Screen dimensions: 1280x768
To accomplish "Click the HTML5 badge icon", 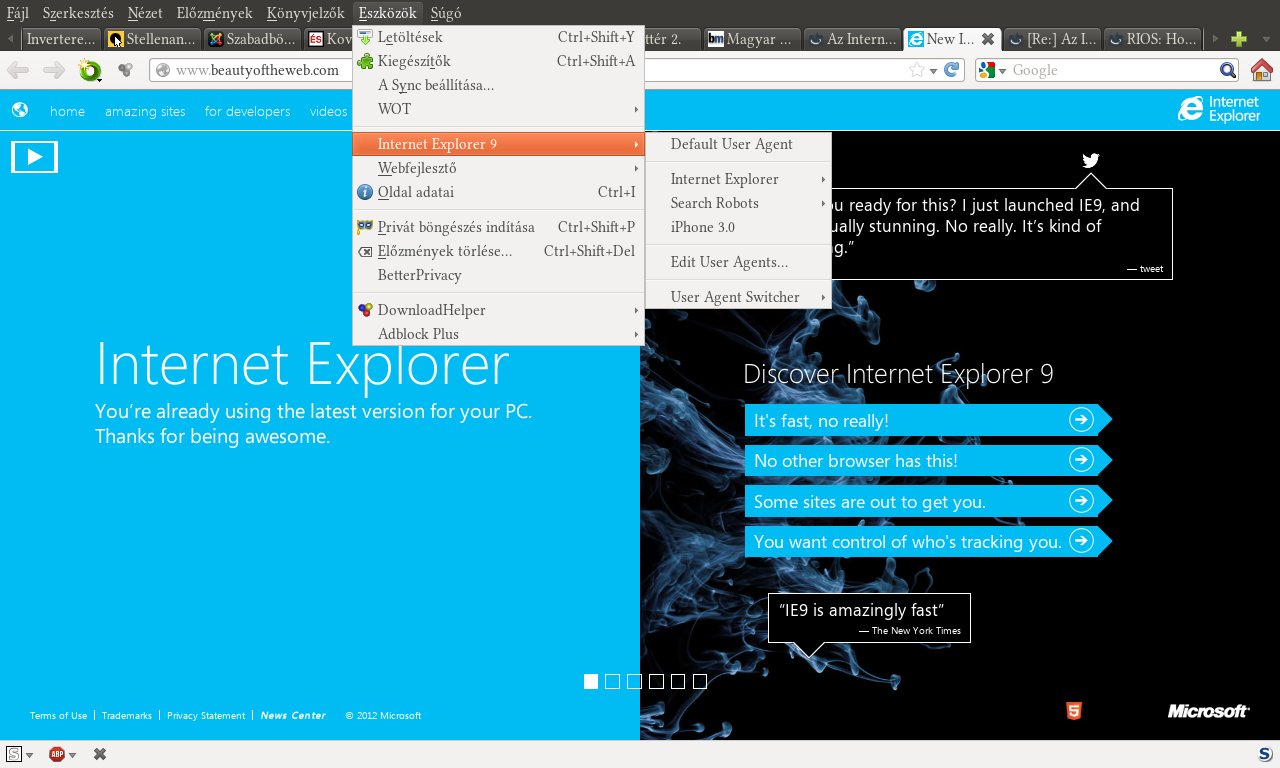I will click(x=1074, y=711).
